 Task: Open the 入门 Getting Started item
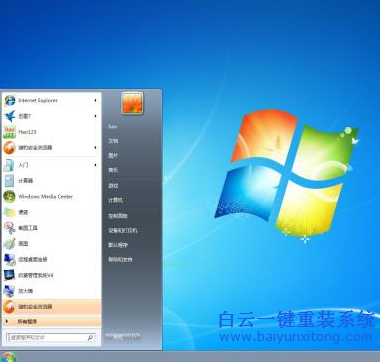(51, 165)
